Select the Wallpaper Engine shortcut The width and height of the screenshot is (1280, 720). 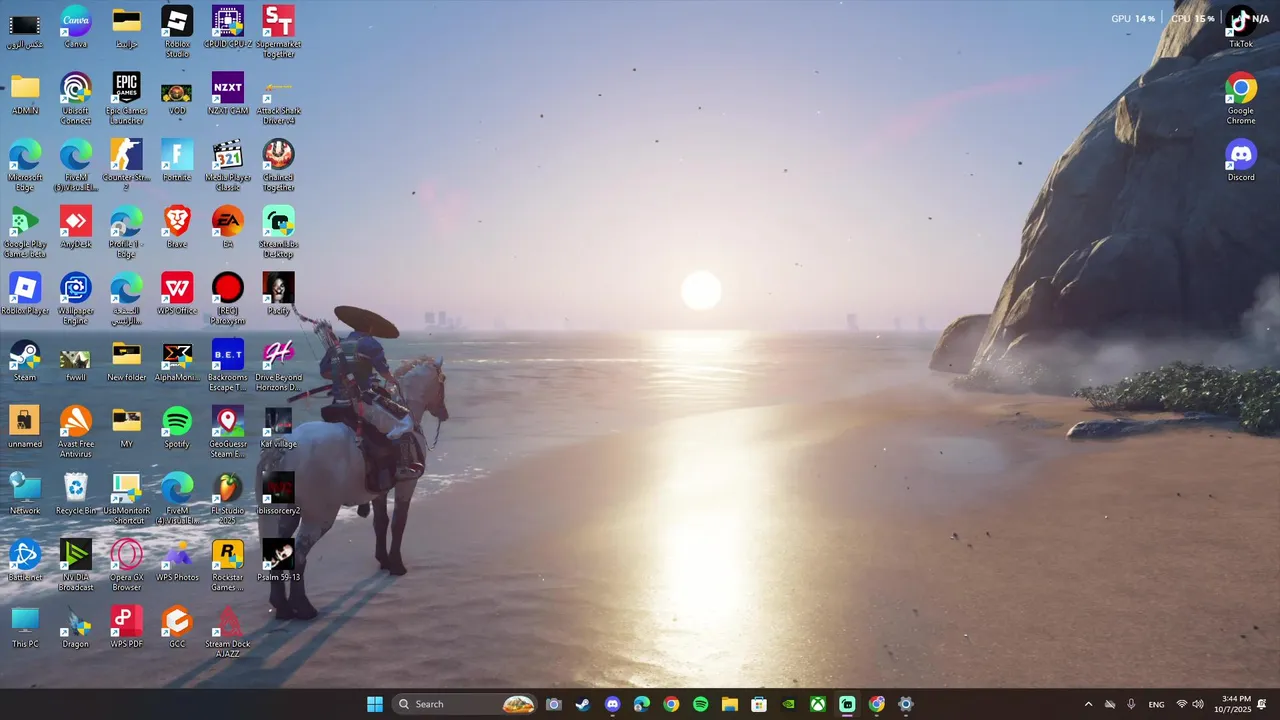point(76,299)
